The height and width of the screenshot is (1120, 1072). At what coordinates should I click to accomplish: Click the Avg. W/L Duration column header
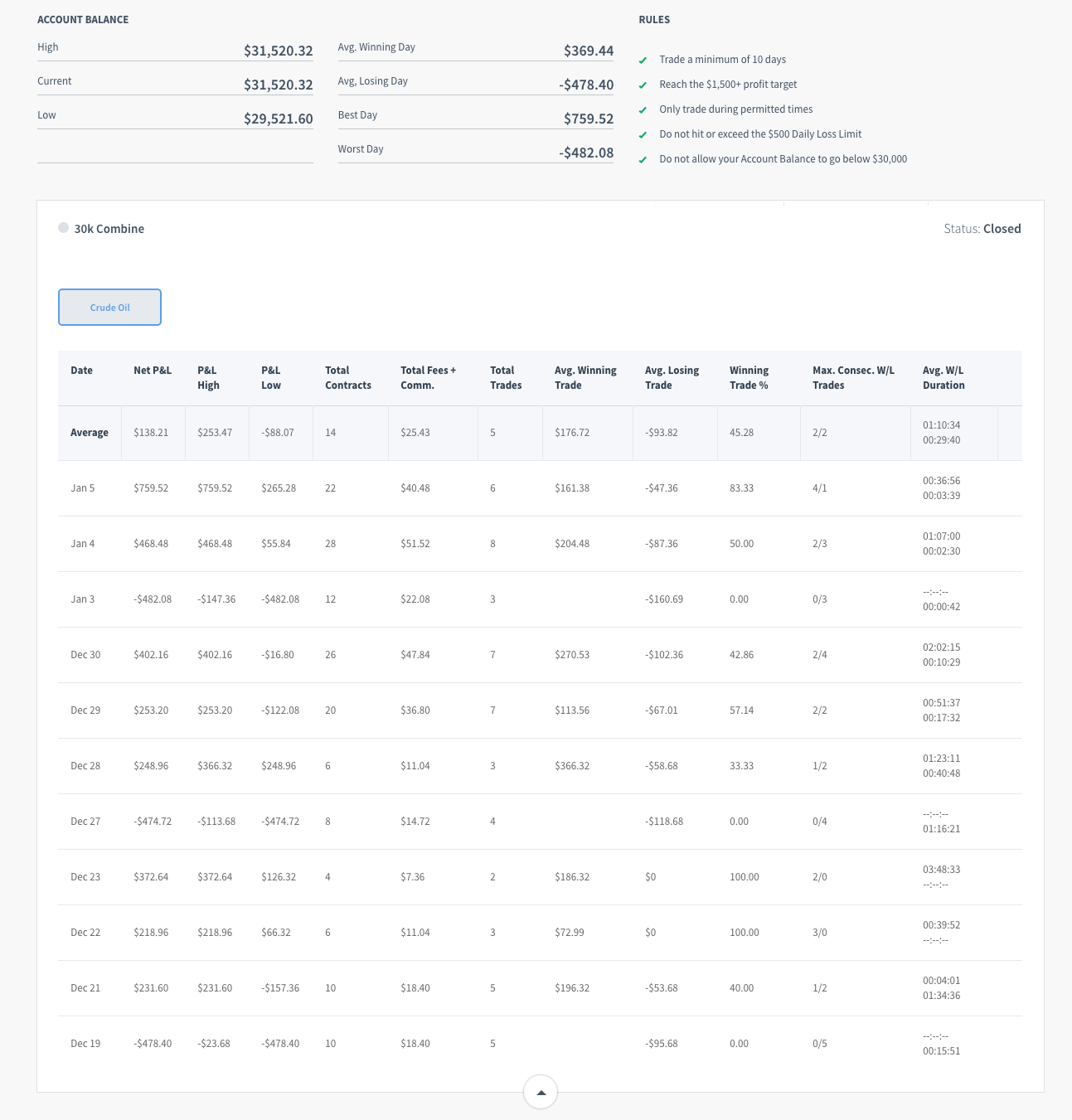943,378
